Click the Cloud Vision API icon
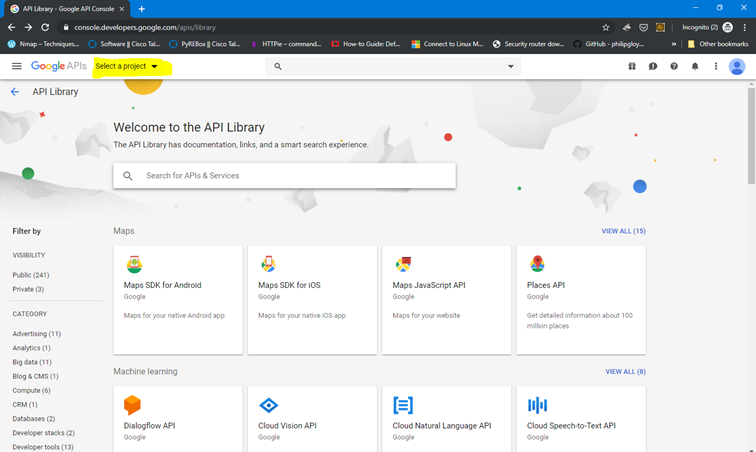 point(269,405)
